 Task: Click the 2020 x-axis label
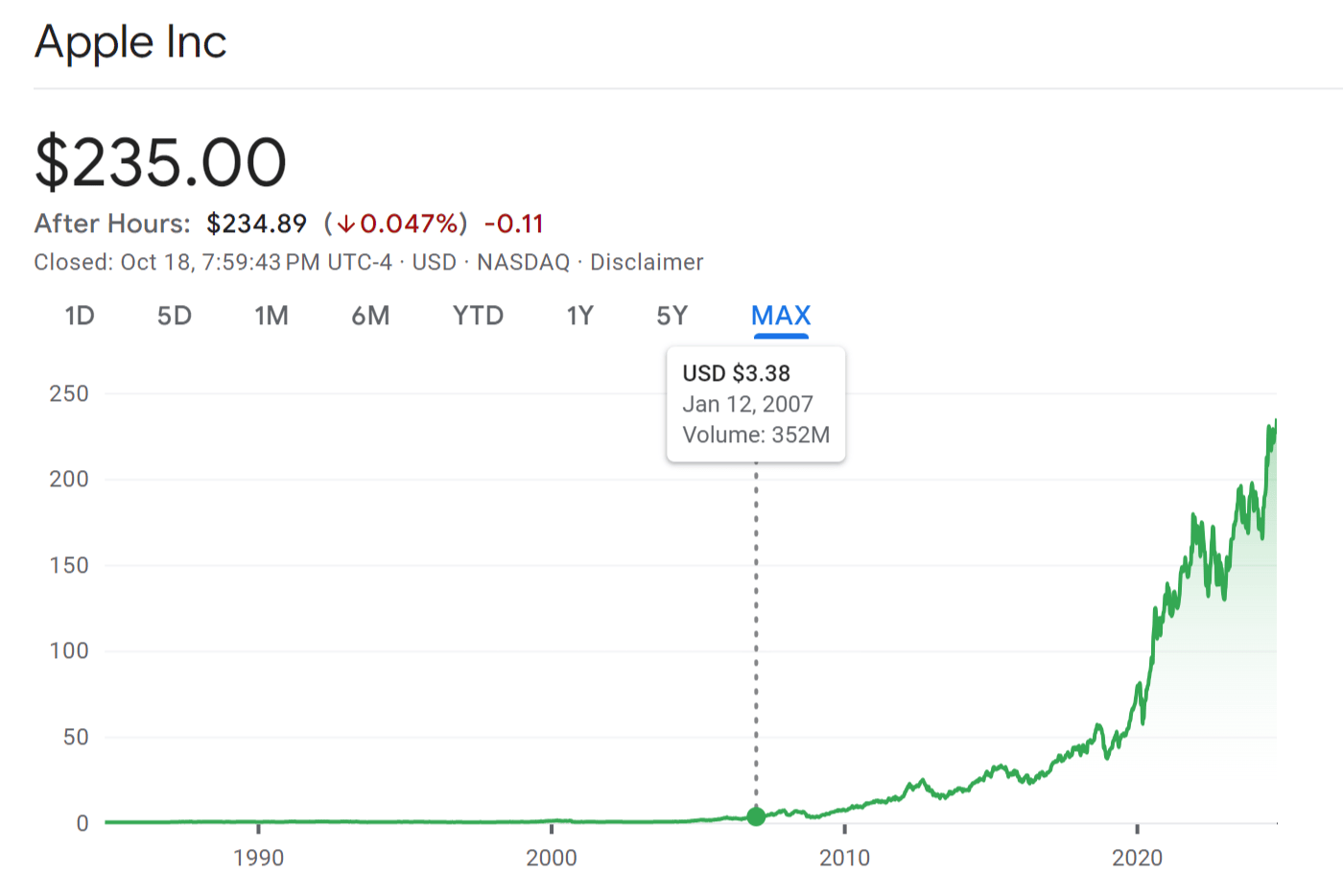click(1137, 857)
